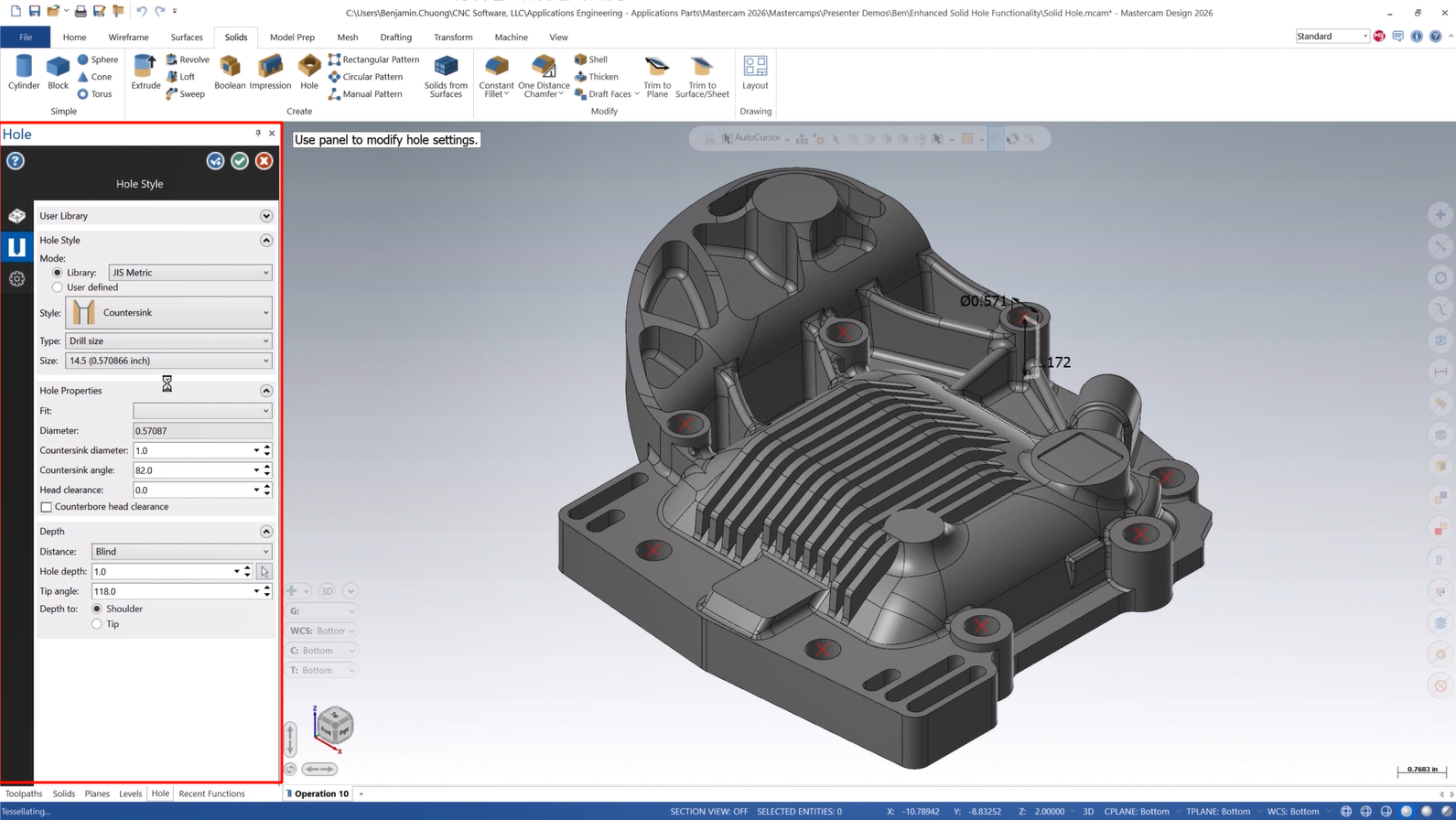Screen dimensions: 1456x820
Task: Apply the Thicken tool
Action: pos(597,77)
